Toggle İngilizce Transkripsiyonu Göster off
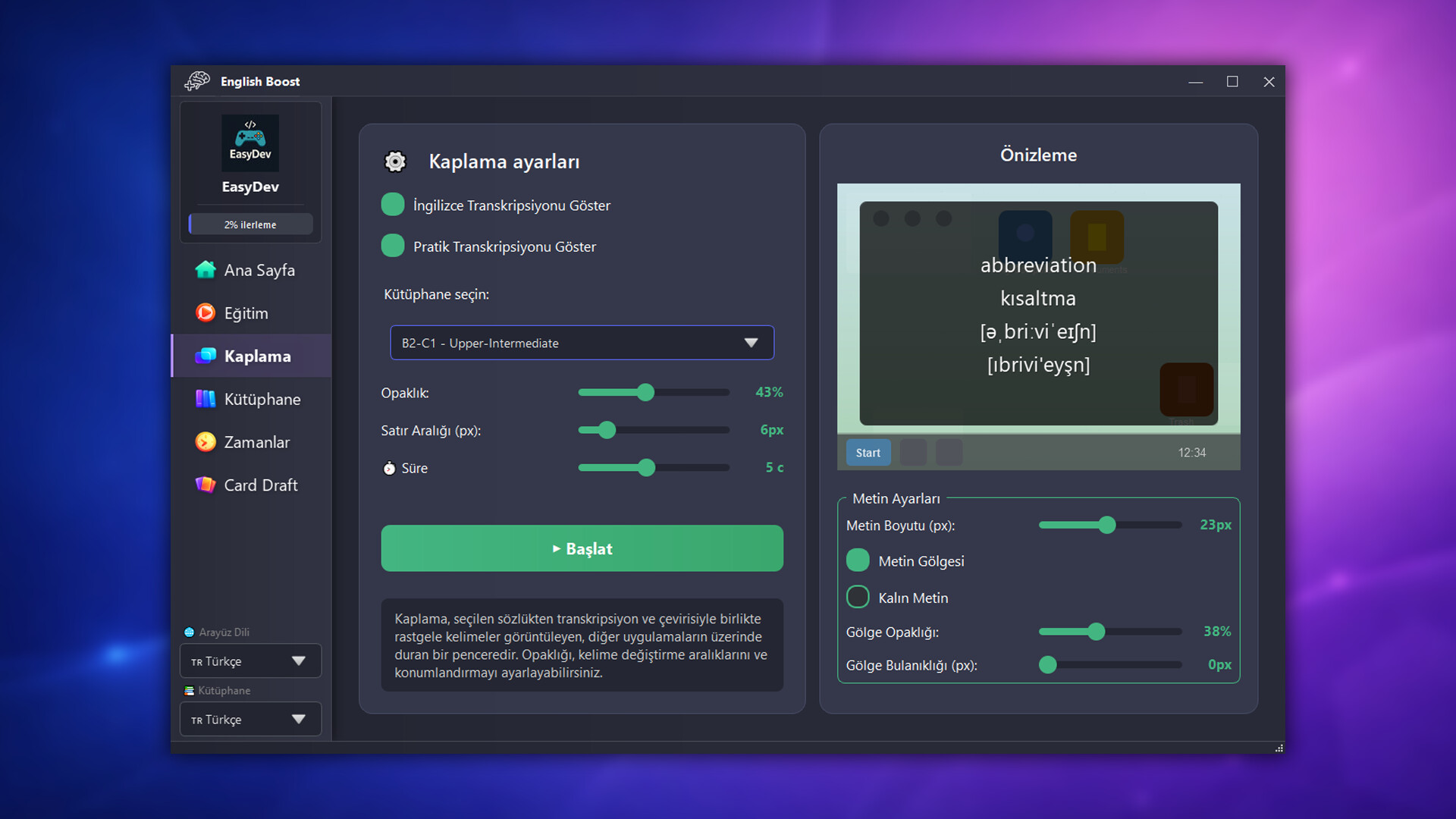Image resolution: width=1456 pixels, height=819 pixels. point(393,205)
